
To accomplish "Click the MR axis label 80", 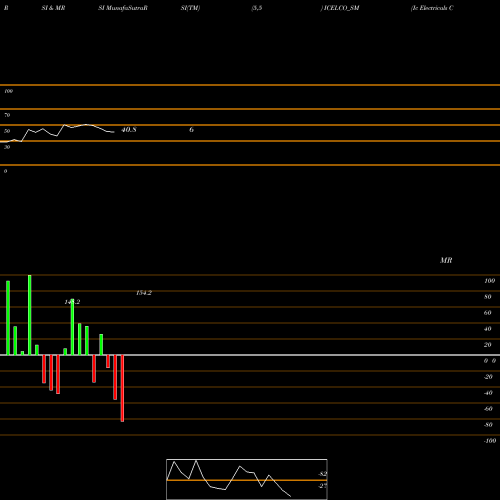I will (x=487, y=297).
